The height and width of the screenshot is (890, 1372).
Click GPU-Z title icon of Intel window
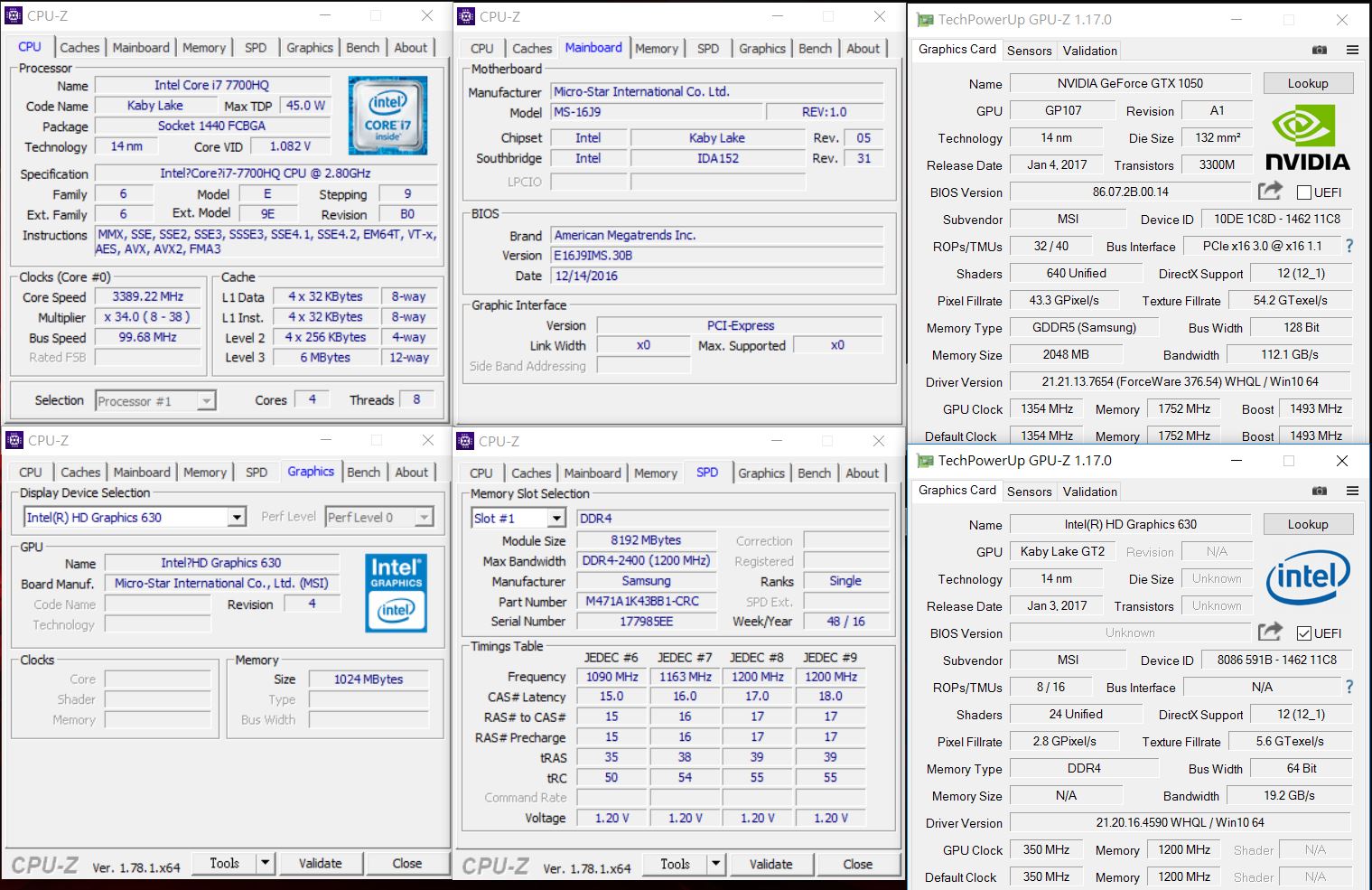click(x=925, y=460)
